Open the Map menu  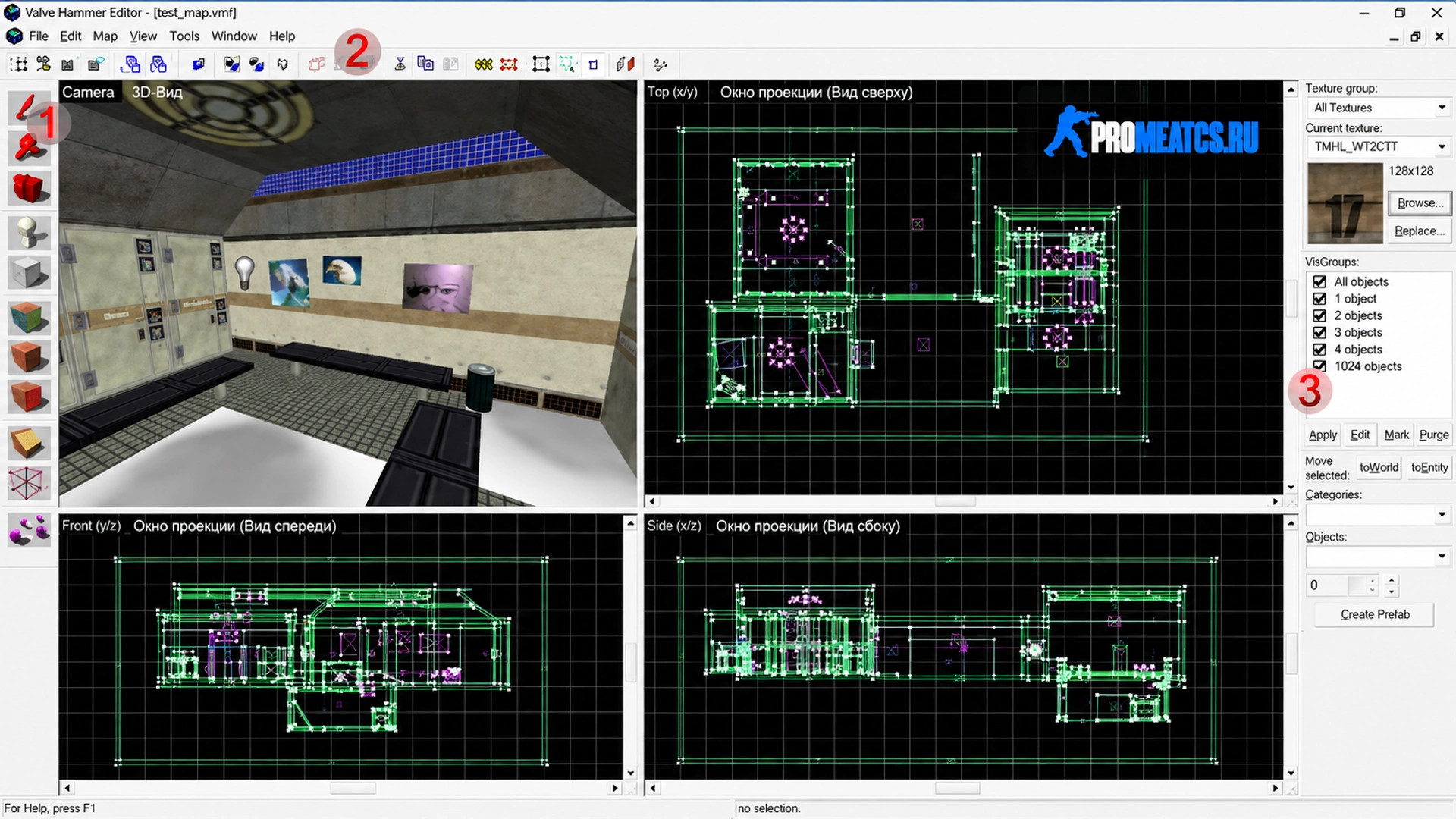pyautogui.click(x=105, y=36)
